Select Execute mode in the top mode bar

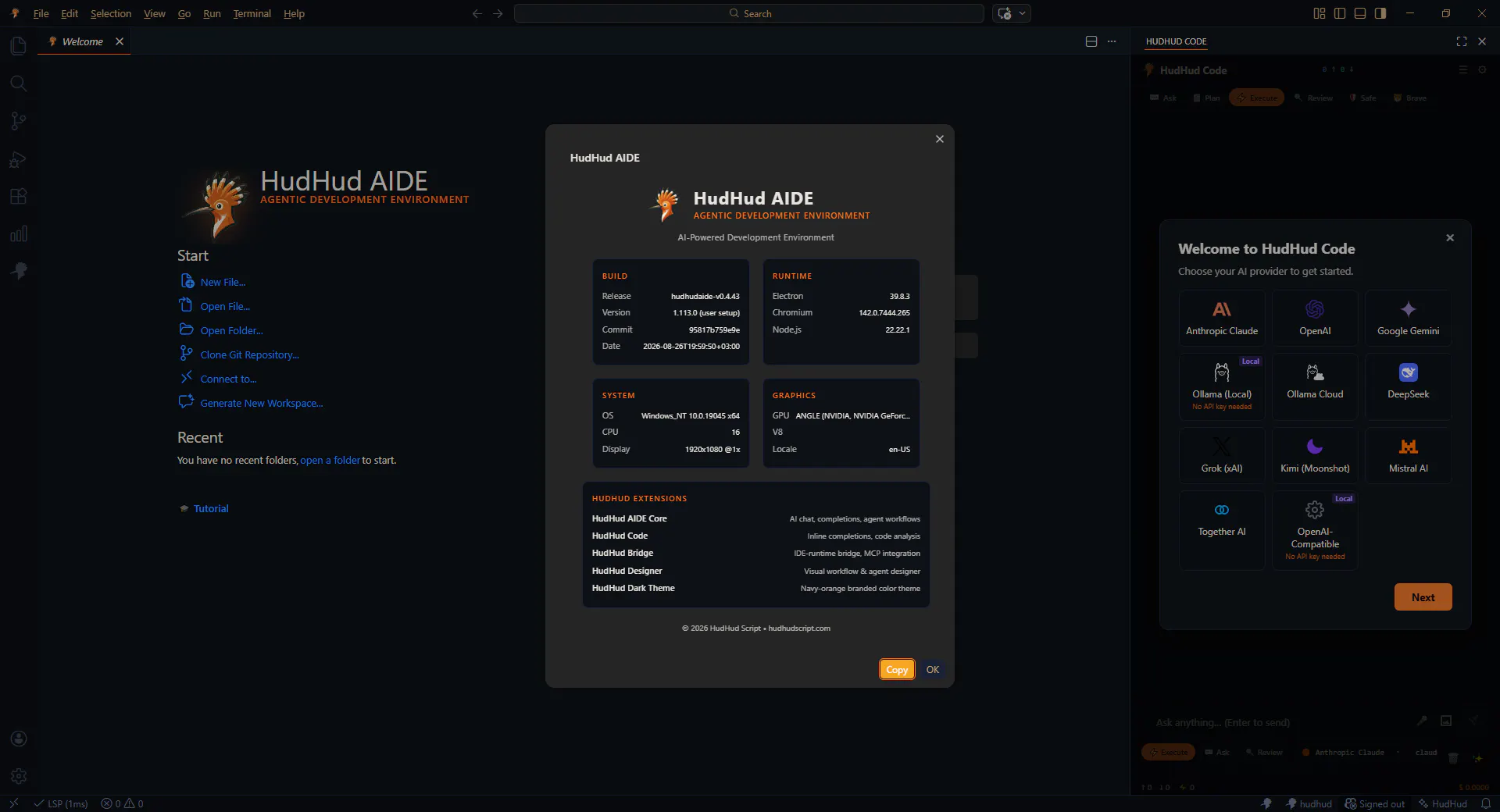click(x=1256, y=98)
